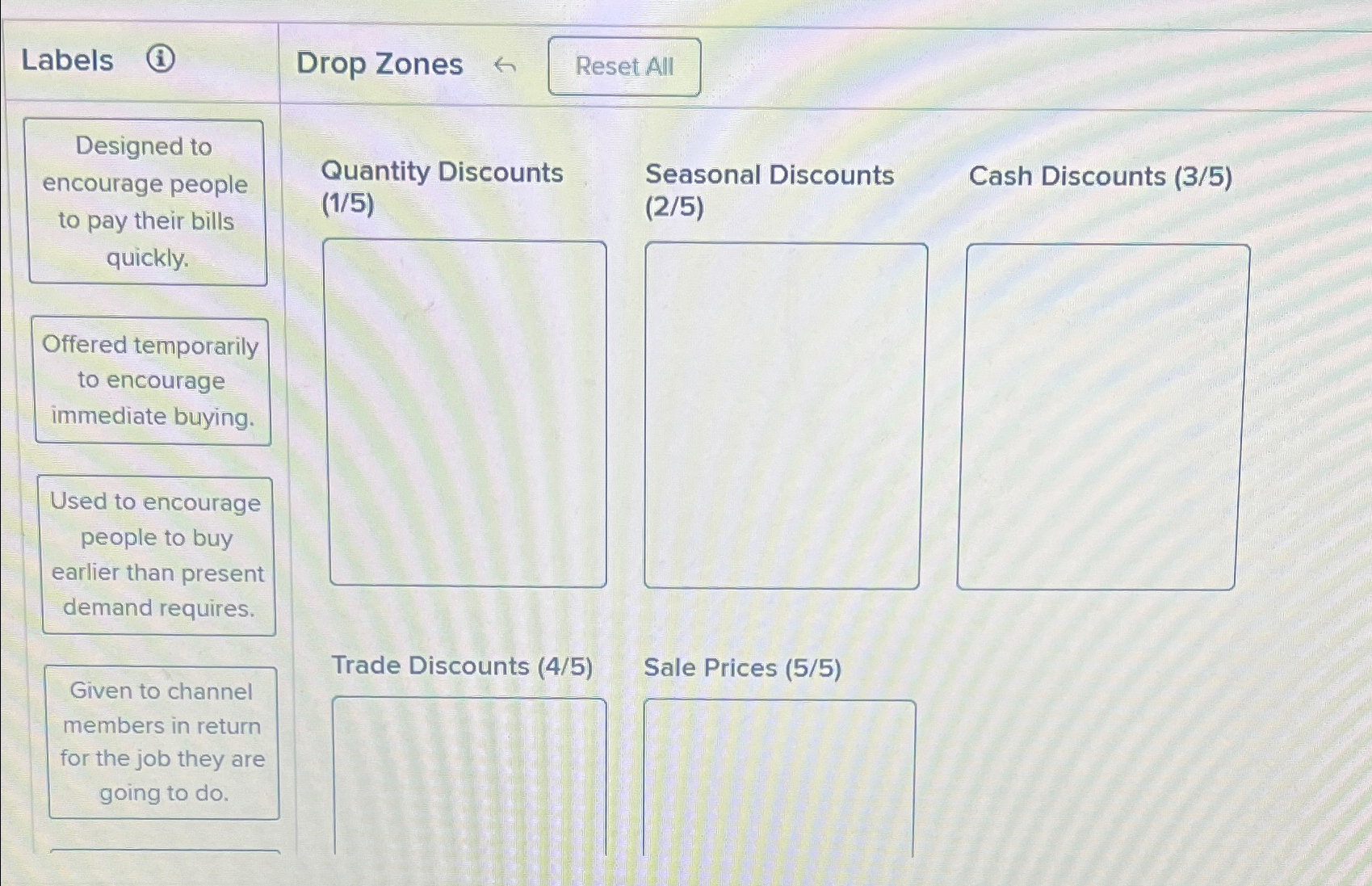
Task: Select the 'Offered temporarily to encourage immediate buying' label
Action: click(153, 381)
